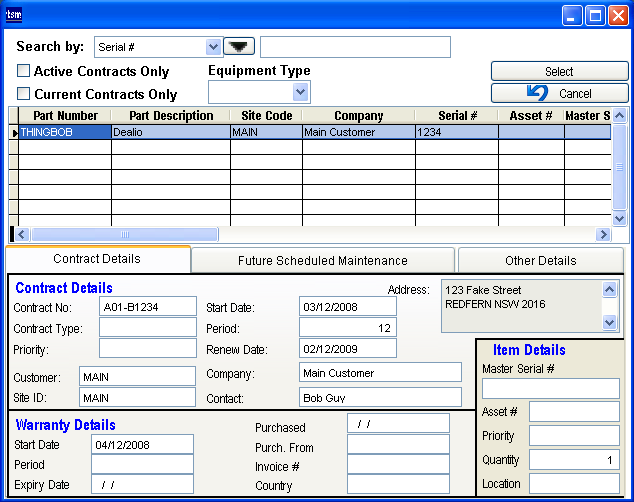Open the Search by Serial # dropdown
The width and height of the screenshot is (634, 502).
point(212,46)
